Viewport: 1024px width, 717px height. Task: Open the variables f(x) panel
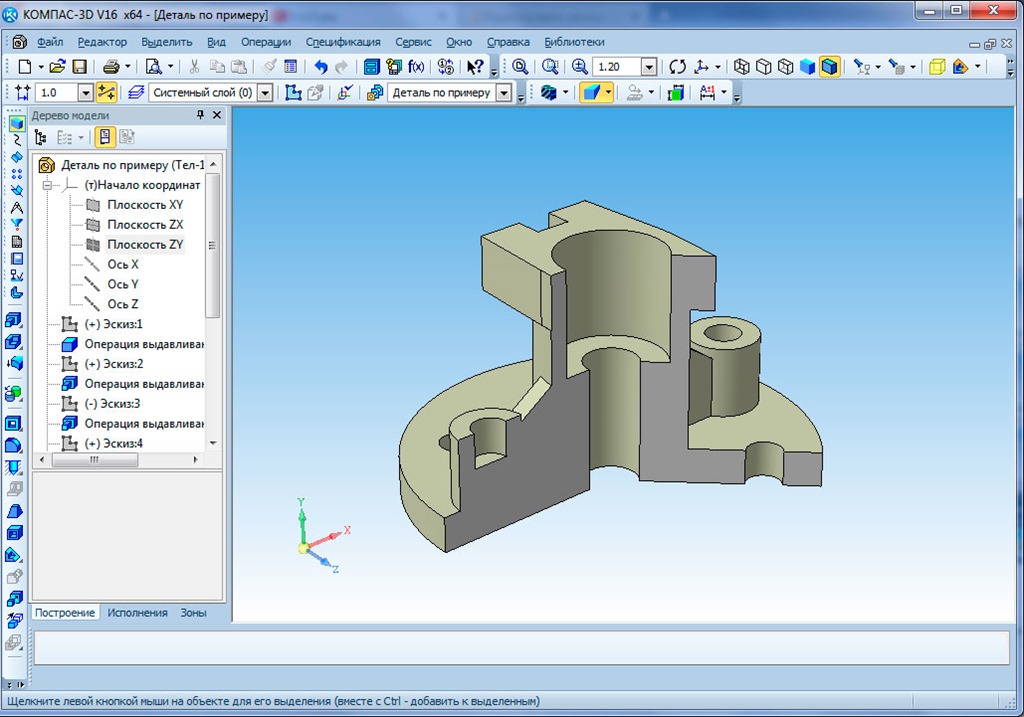pos(416,67)
